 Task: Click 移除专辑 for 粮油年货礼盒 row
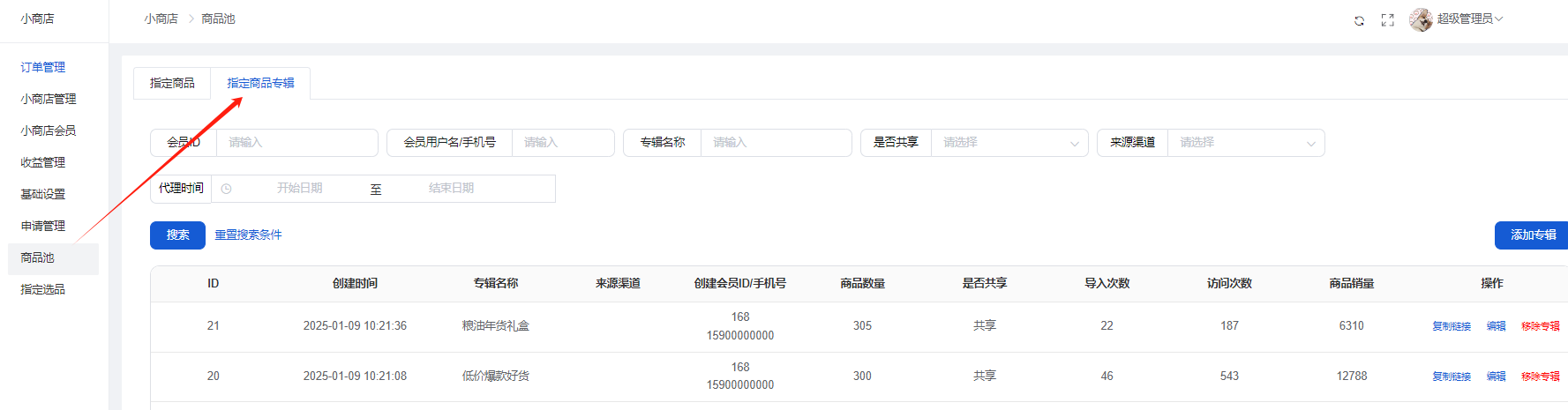(1540, 326)
